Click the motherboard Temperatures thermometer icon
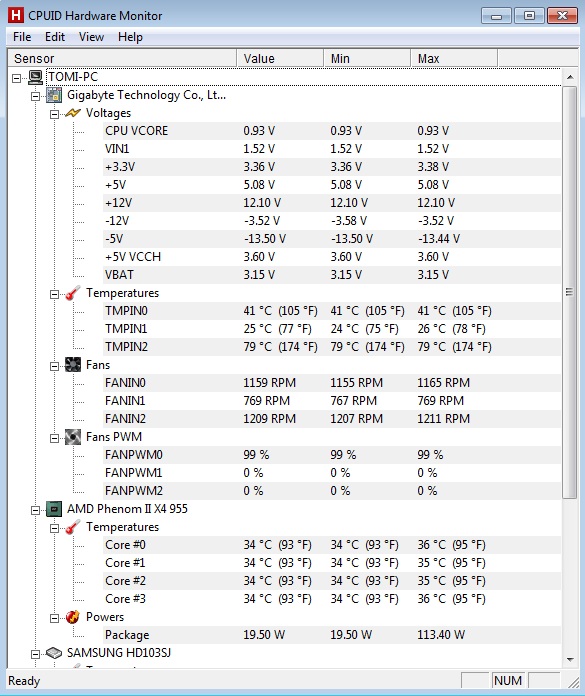 click(x=73, y=293)
